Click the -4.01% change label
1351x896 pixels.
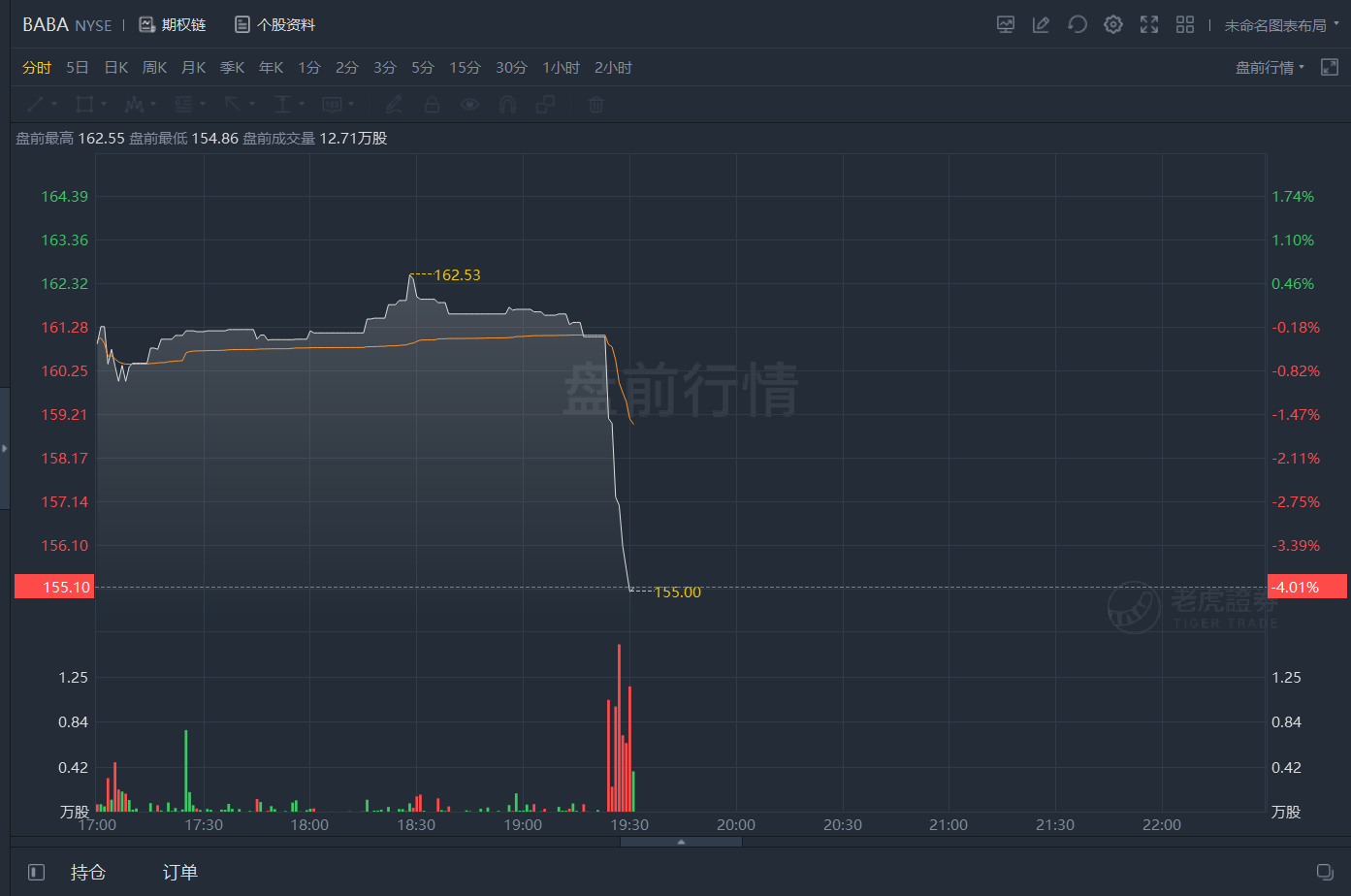[x=1307, y=587]
